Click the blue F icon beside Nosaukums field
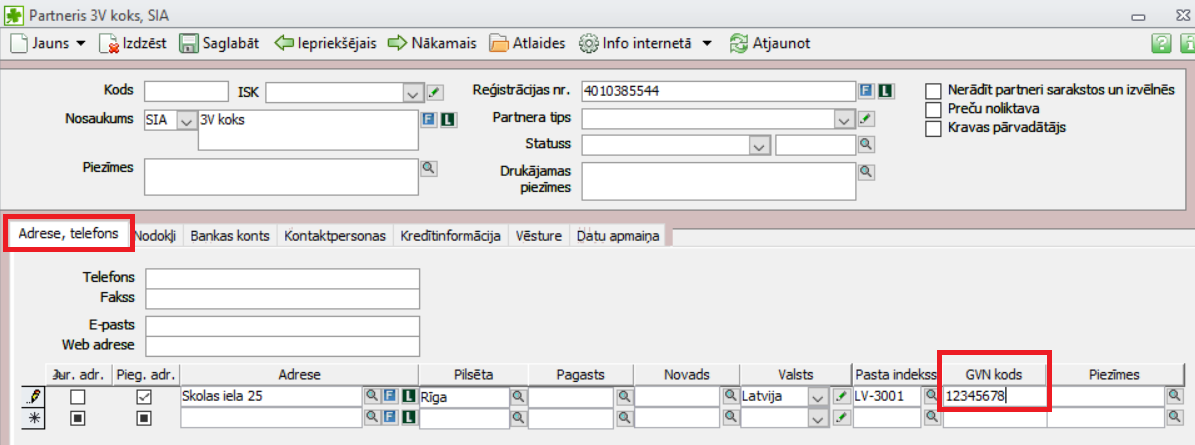The height and width of the screenshot is (445, 1195). coord(429,120)
